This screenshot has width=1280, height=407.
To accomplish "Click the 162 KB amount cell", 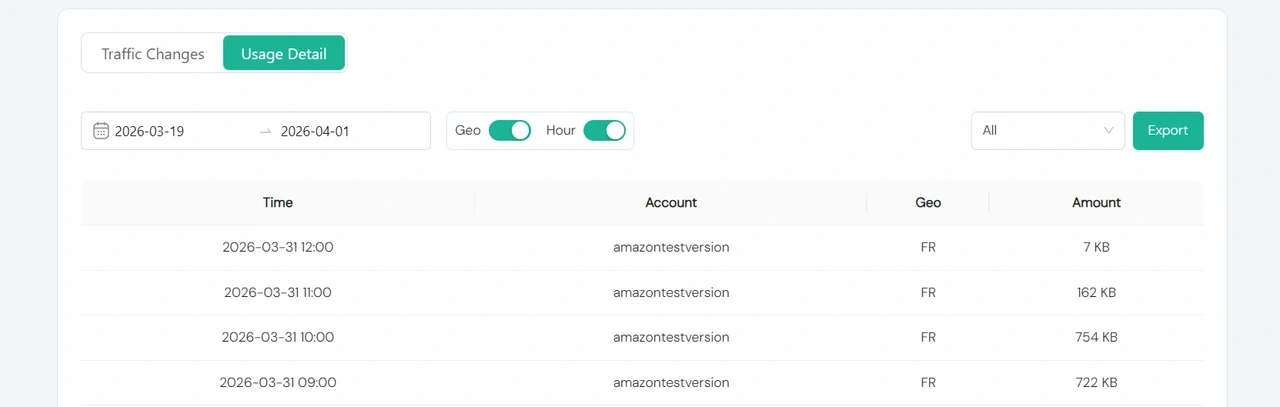I will (x=1096, y=293).
